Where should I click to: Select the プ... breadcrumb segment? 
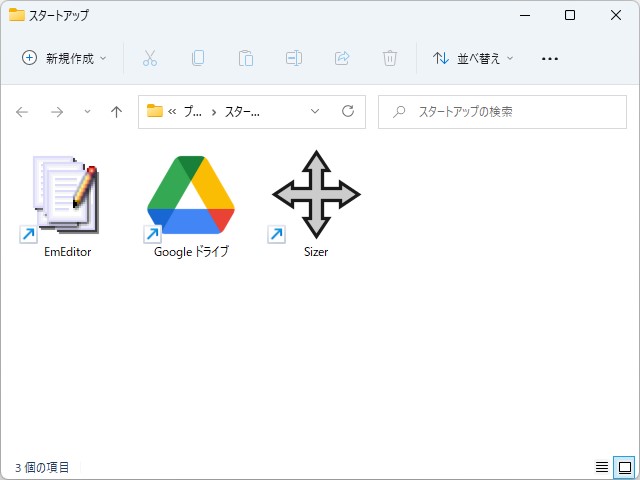pos(192,111)
